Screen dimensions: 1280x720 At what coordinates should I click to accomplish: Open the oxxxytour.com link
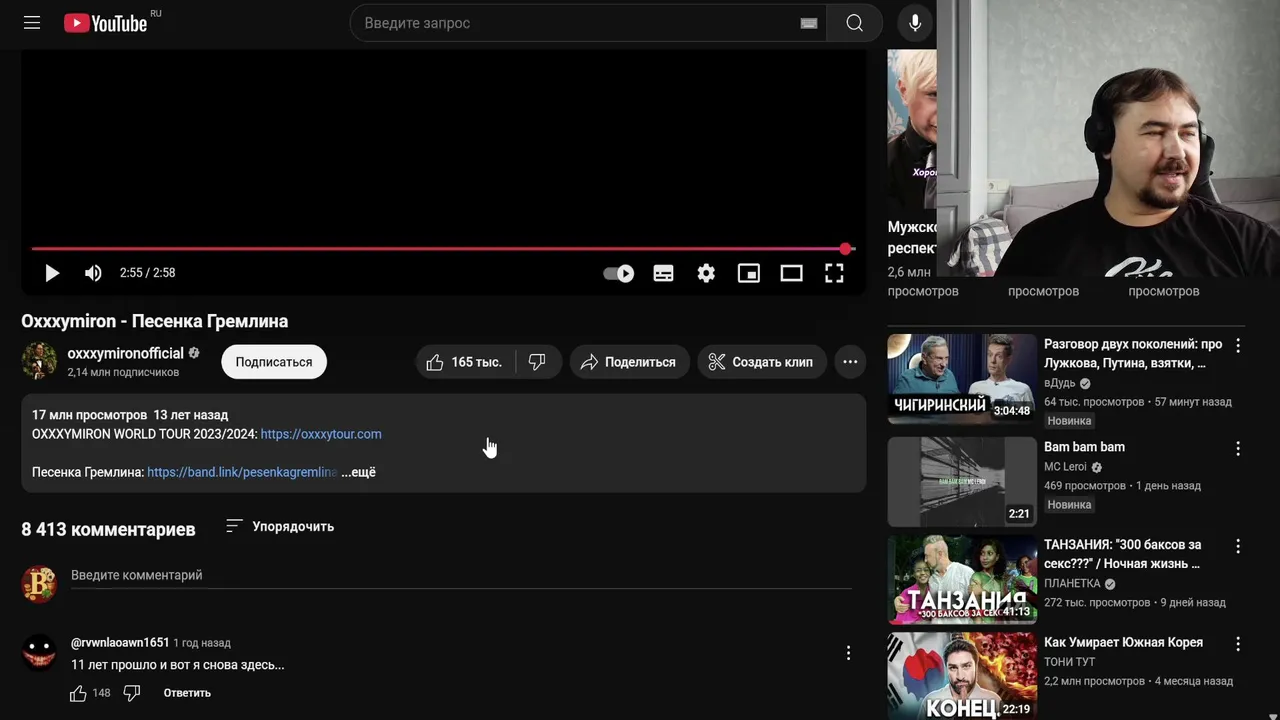click(x=321, y=434)
